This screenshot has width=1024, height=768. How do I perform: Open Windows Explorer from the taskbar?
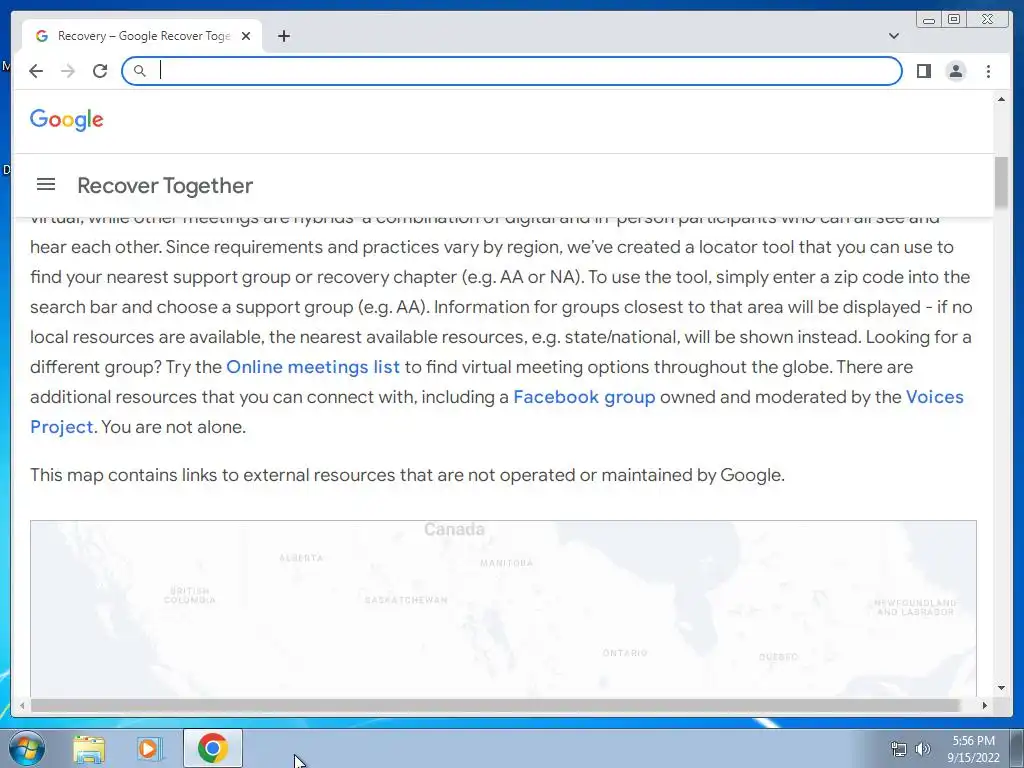(x=89, y=748)
